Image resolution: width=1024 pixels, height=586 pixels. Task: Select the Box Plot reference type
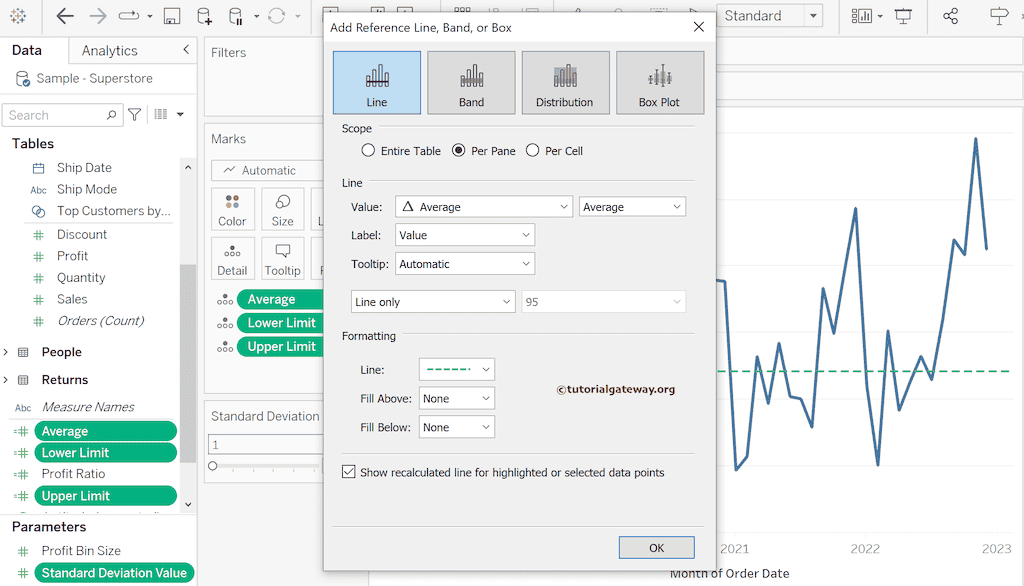(660, 83)
